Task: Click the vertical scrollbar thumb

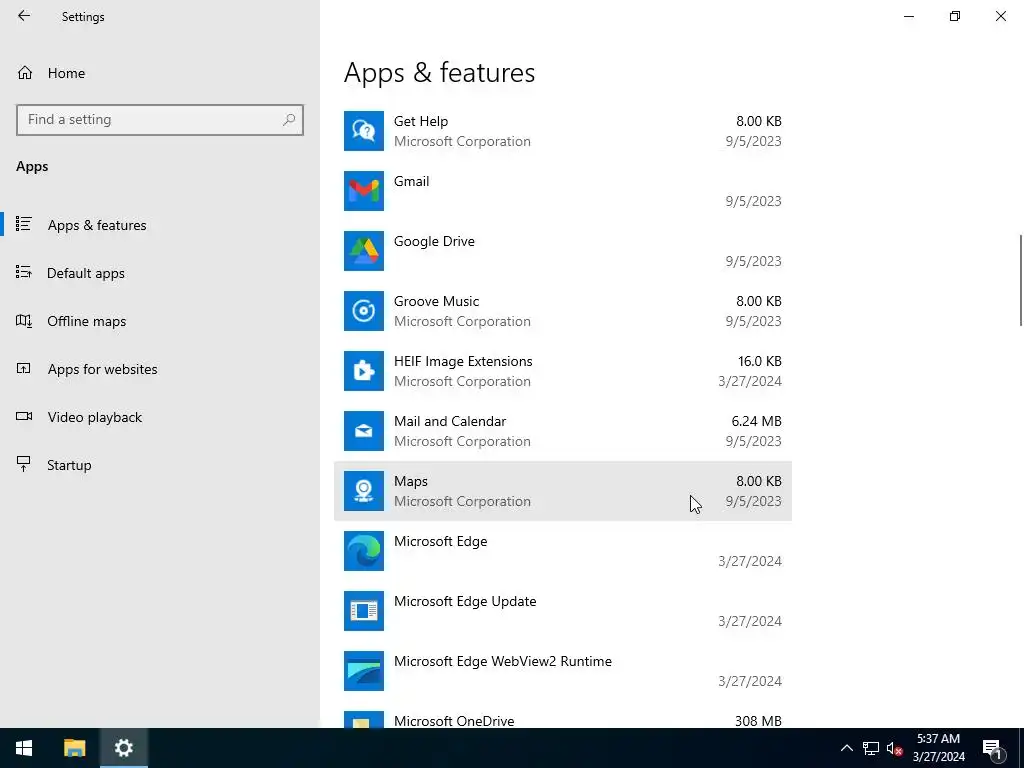Action: [1021, 280]
